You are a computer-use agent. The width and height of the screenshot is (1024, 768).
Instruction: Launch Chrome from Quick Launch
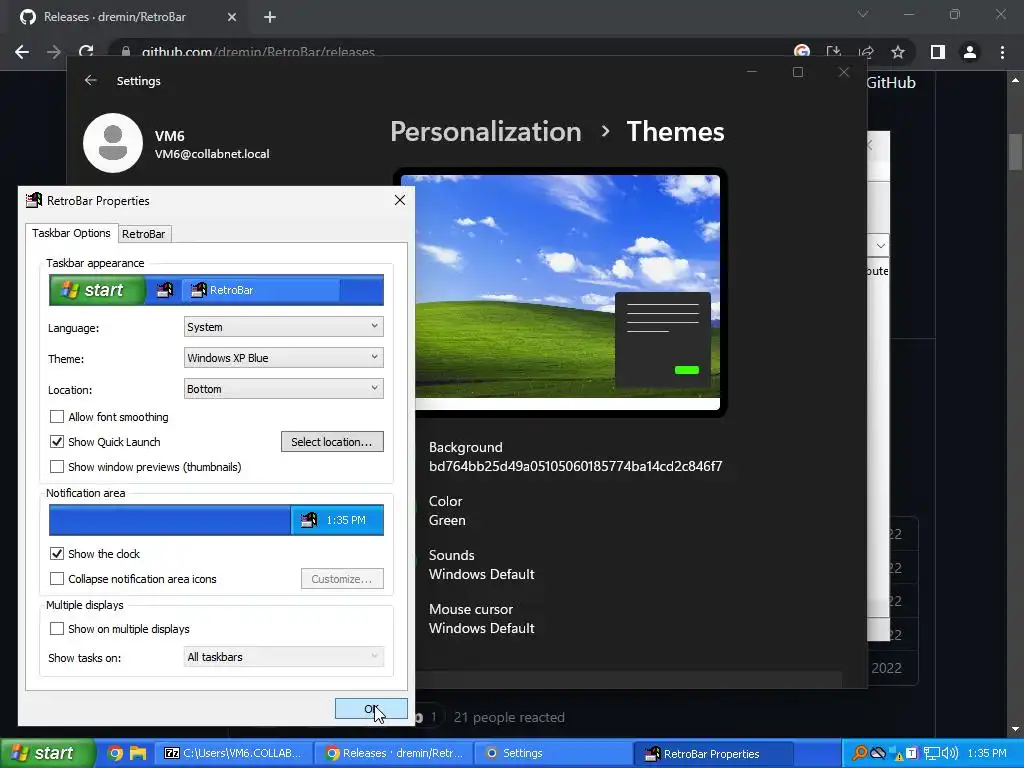[x=115, y=754]
